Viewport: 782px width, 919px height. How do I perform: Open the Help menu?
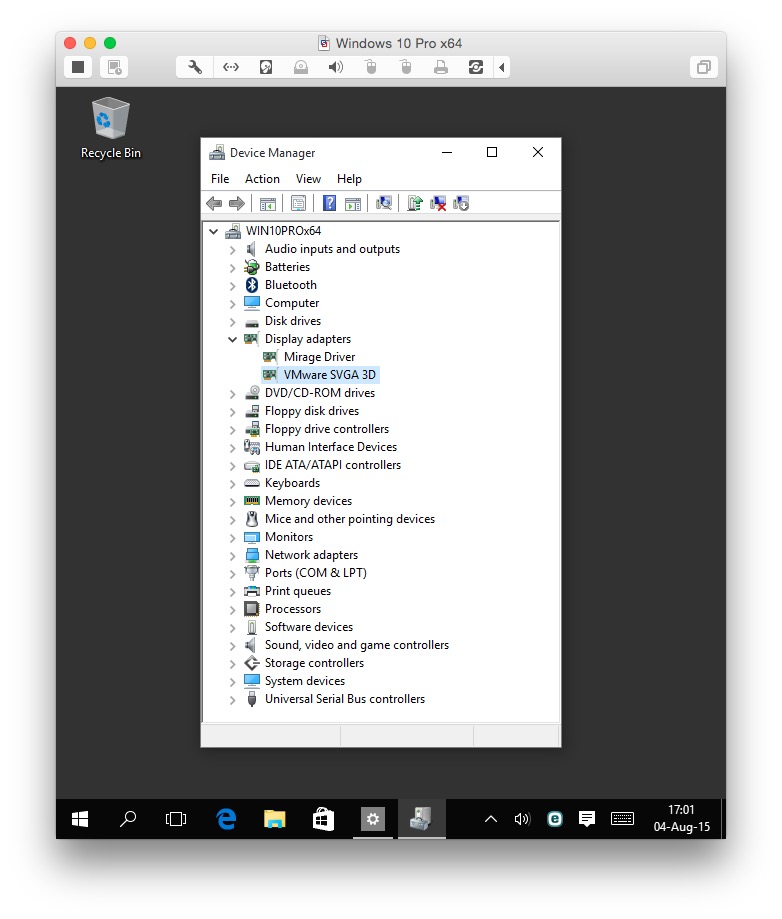pyautogui.click(x=349, y=179)
